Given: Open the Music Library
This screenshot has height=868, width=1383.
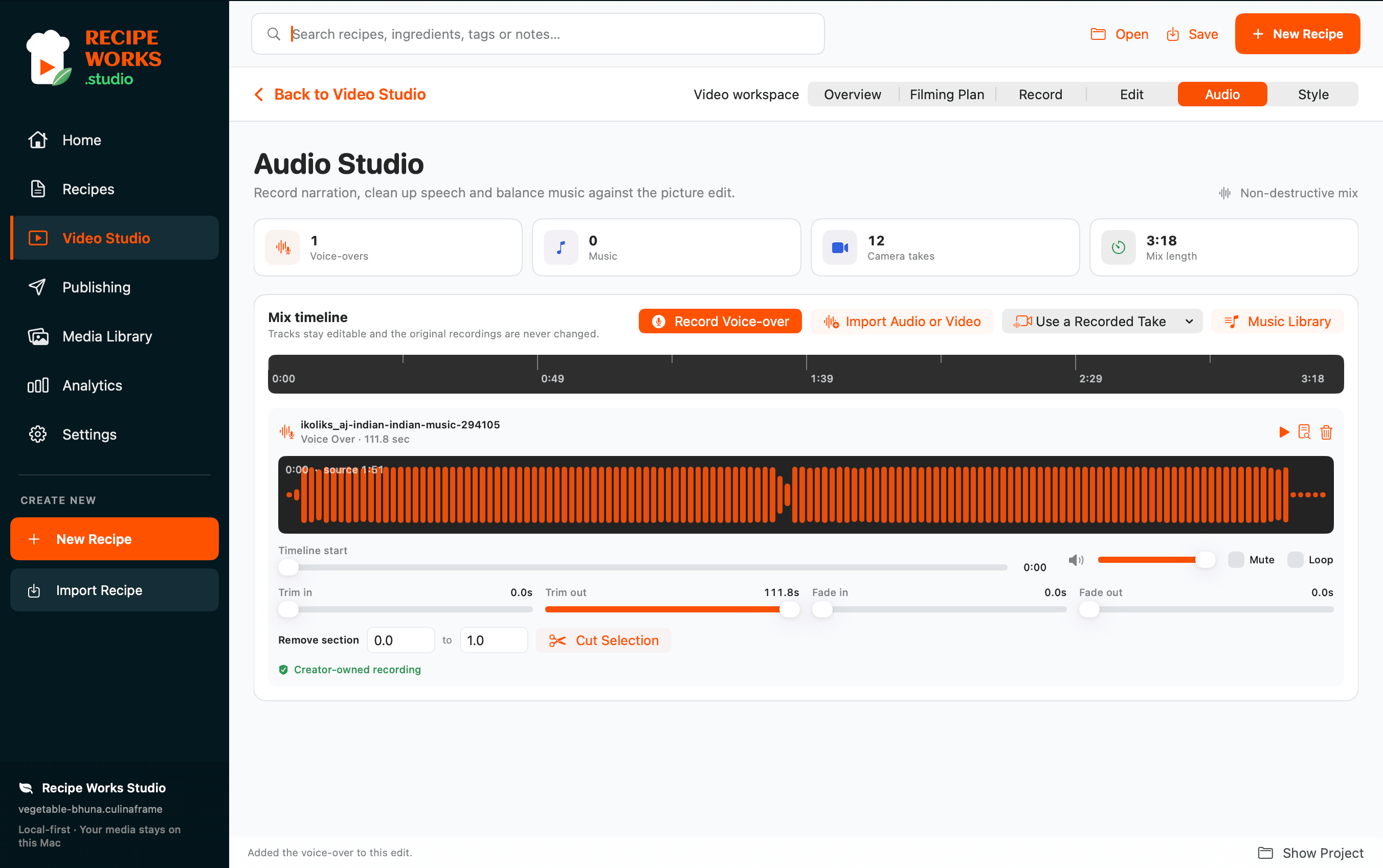Looking at the screenshot, I should pos(1277,322).
